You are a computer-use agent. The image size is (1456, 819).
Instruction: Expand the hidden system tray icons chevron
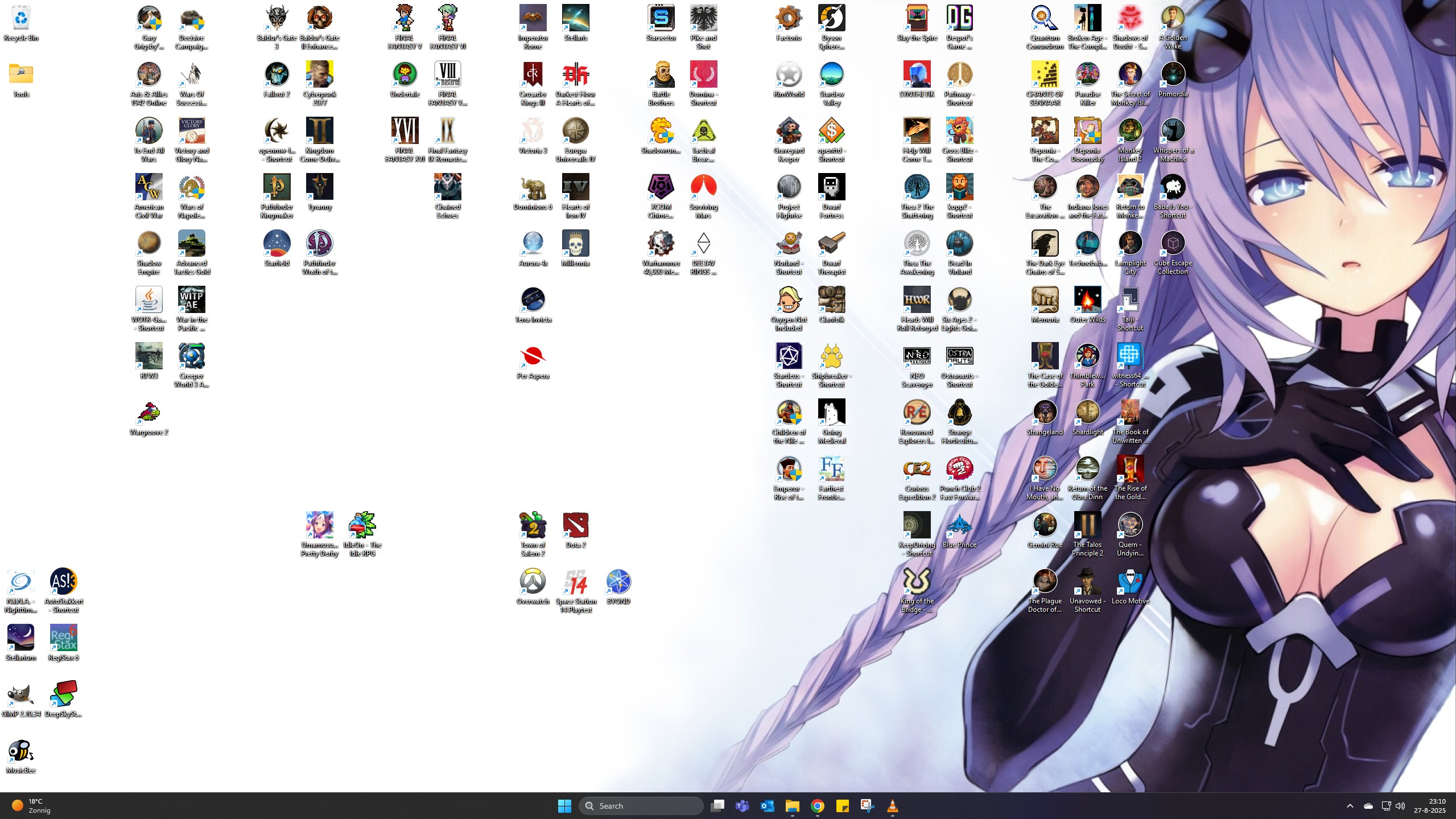pyautogui.click(x=1350, y=806)
